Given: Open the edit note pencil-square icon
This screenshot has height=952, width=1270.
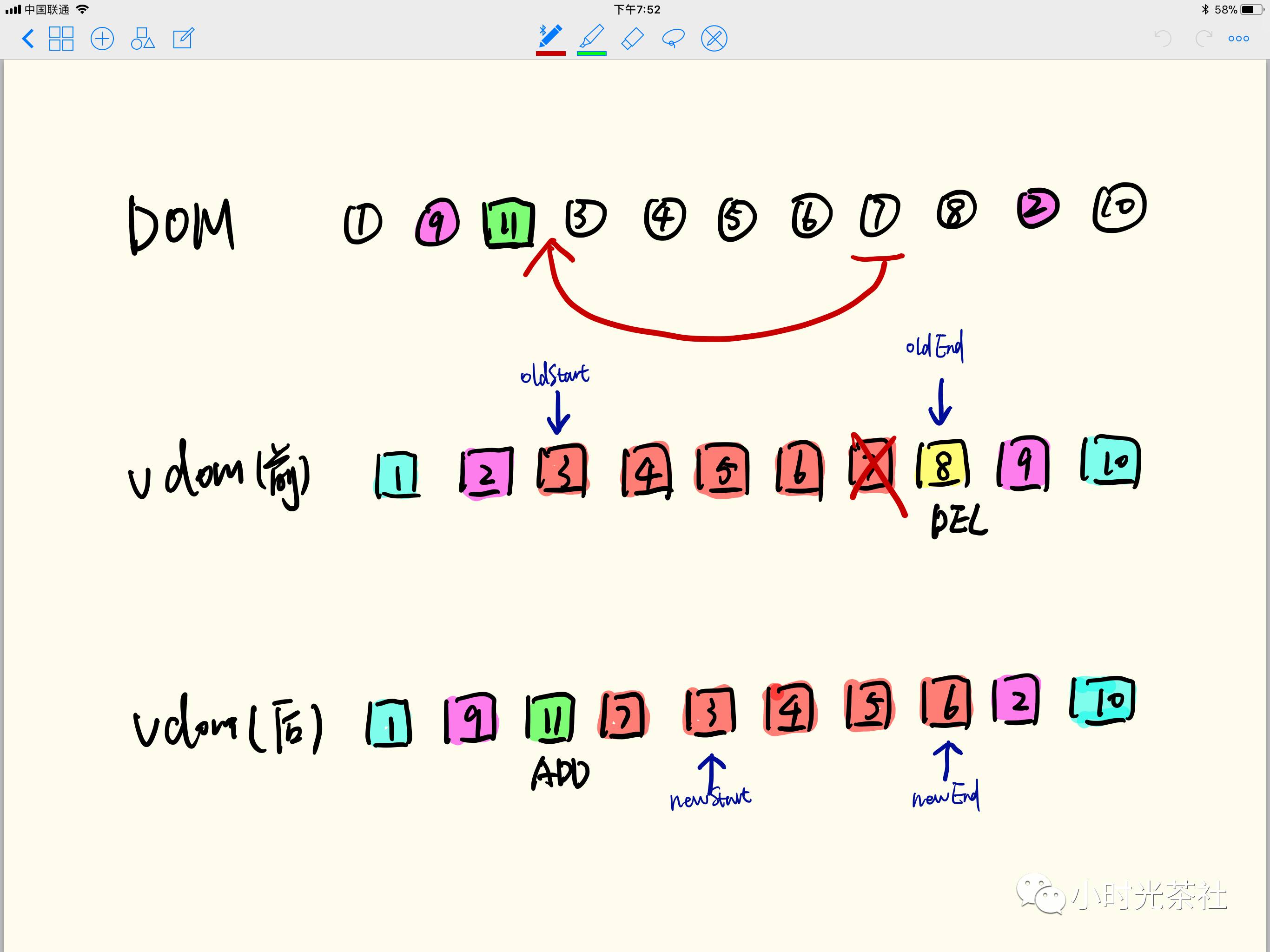Looking at the screenshot, I should 183,39.
